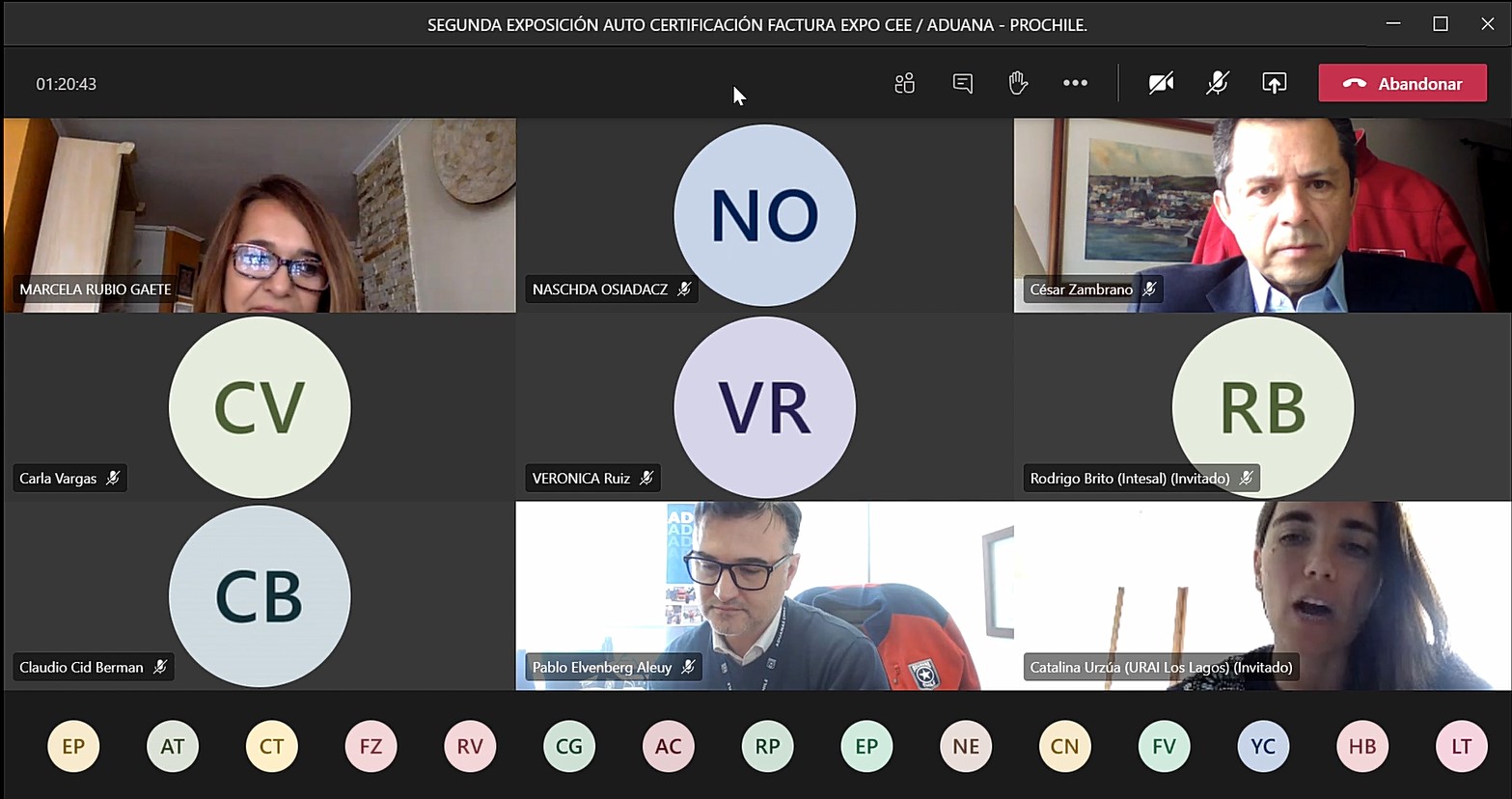Click muted mic icon beside Veronica Ruiz

(x=646, y=478)
